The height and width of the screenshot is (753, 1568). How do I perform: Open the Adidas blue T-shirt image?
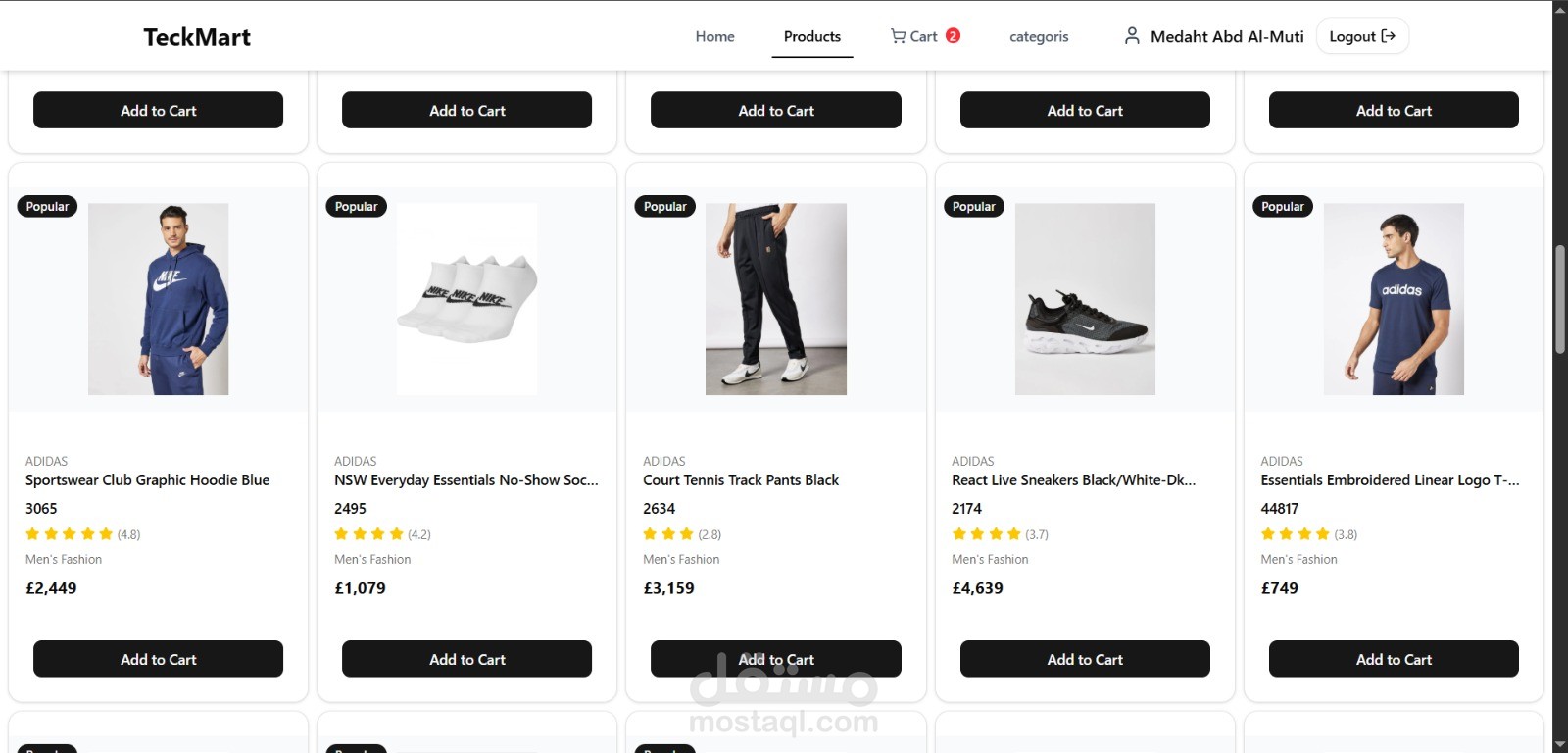tap(1394, 299)
